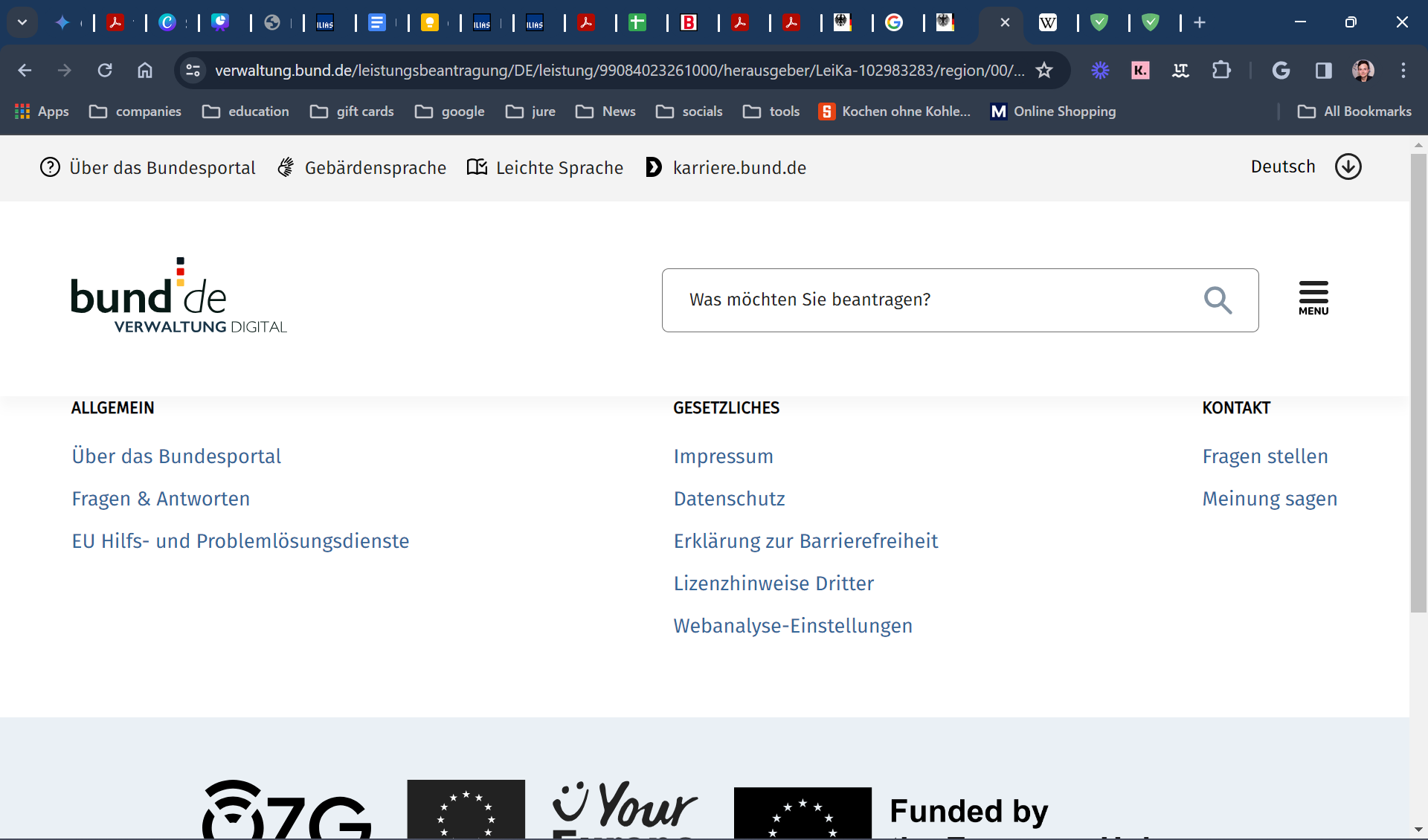Click the vertical page scrollbar thumb

[x=1418, y=383]
